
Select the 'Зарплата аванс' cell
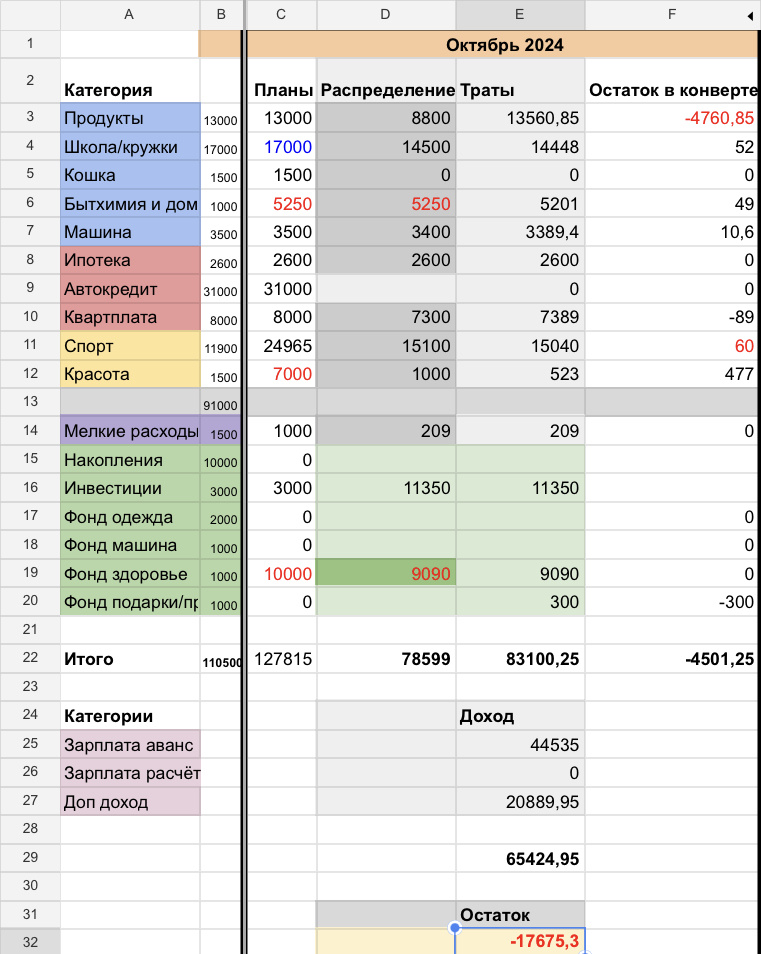[130, 744]
